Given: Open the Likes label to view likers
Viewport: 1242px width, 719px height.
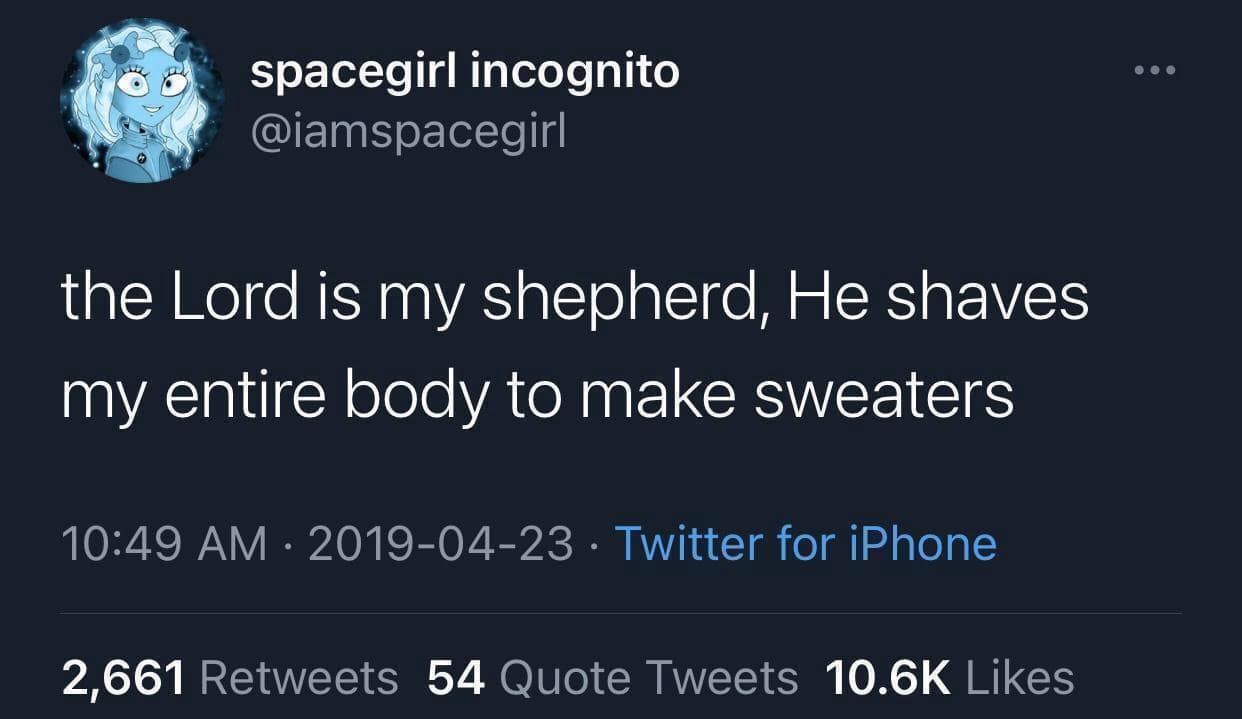Looking at the screenshot, I should point(1020,678).
